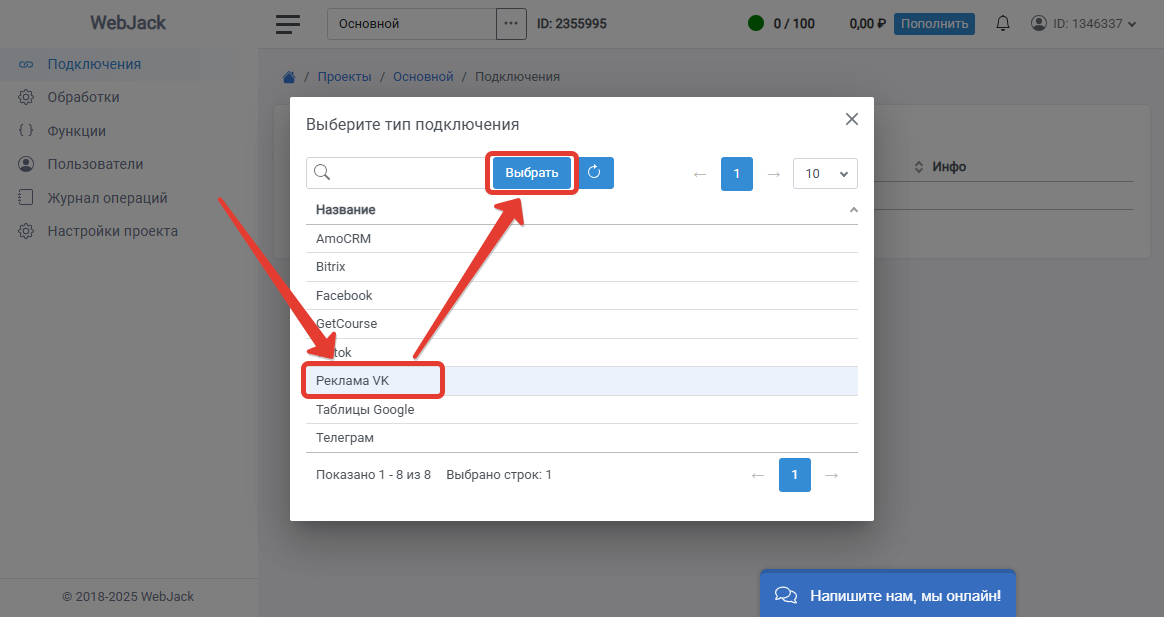The image size is (1164, 617).
Task: Click the green status indicator dot
Action: coord(756,23)
